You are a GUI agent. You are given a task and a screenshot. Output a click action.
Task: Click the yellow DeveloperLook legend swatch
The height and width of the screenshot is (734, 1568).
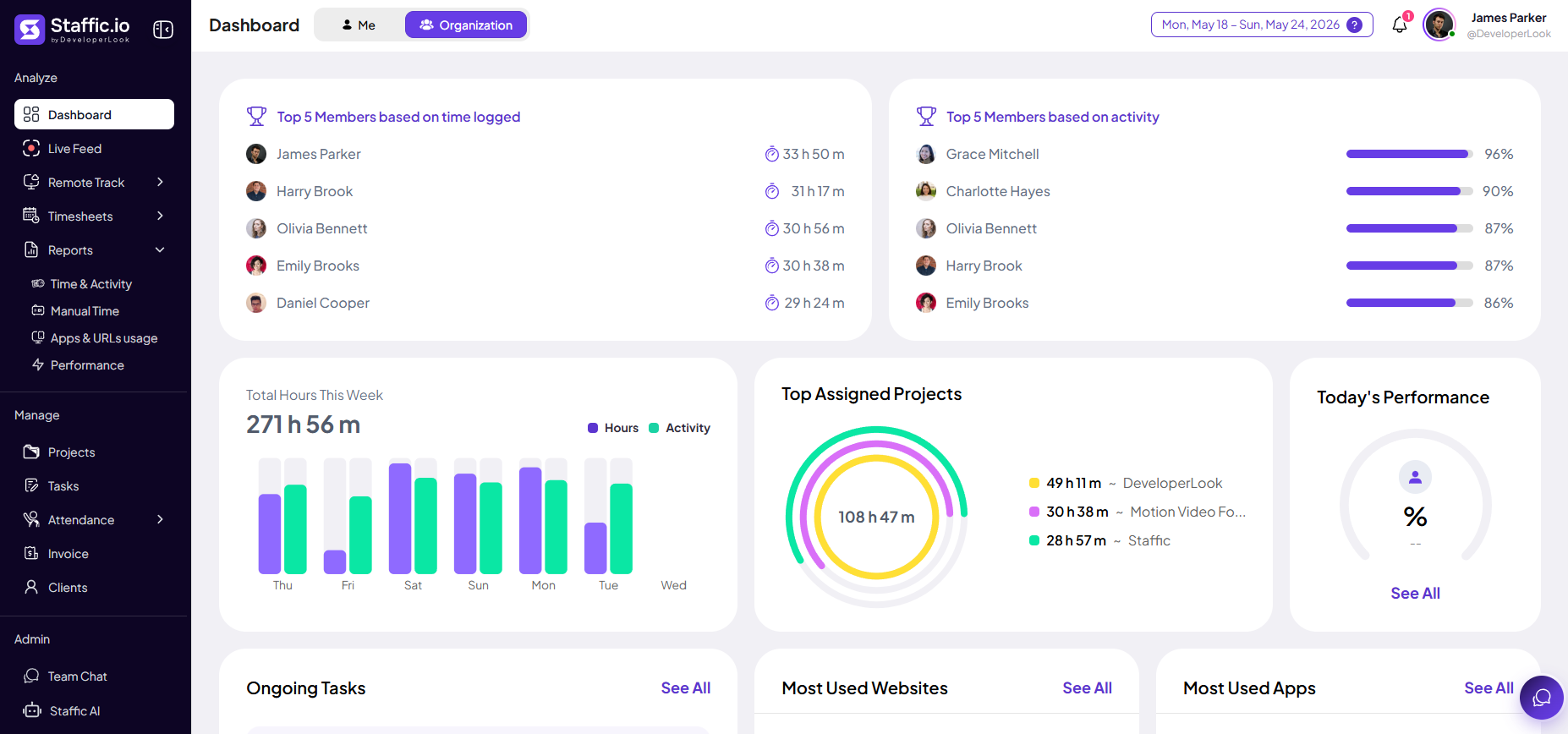click(1033, 483)
